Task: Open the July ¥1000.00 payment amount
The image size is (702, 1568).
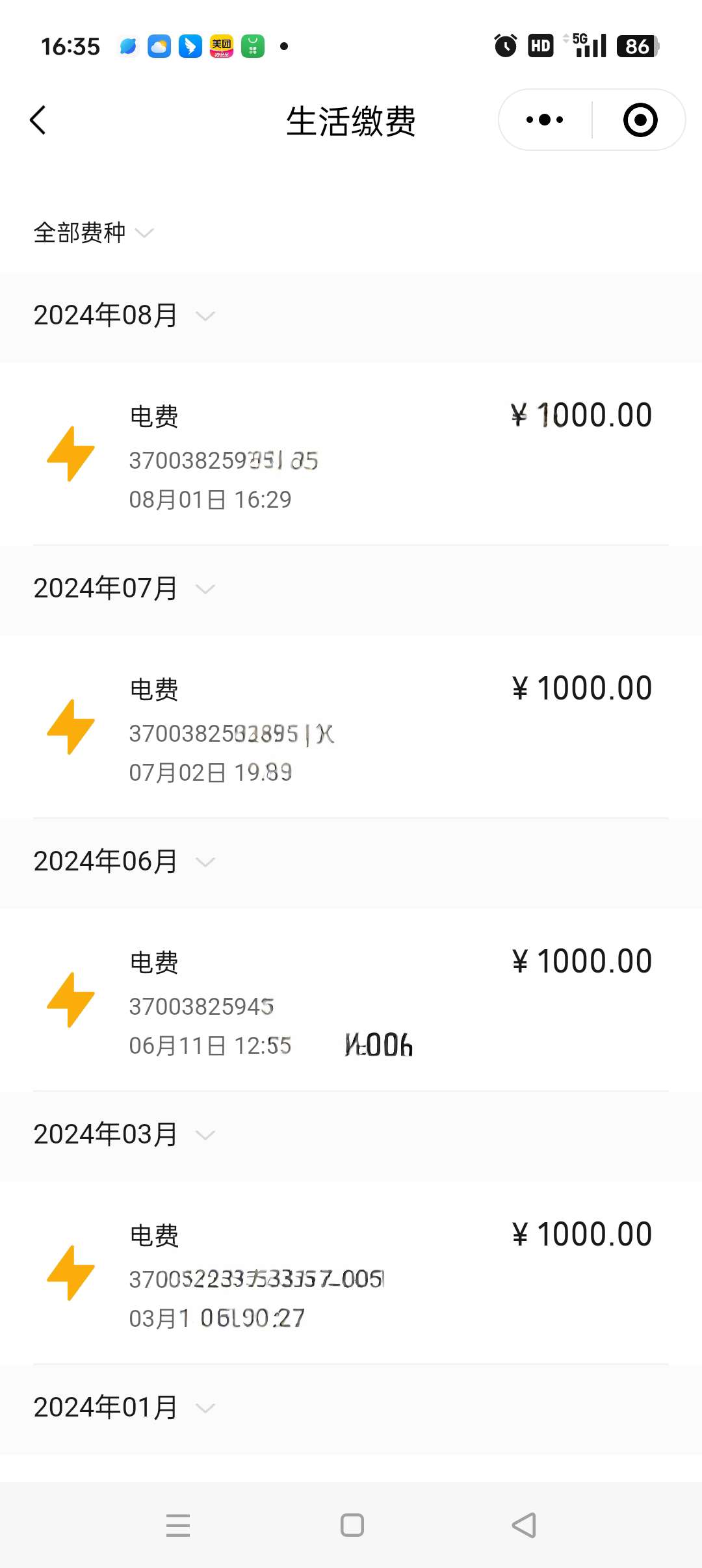Action: [x=582, y=688]
